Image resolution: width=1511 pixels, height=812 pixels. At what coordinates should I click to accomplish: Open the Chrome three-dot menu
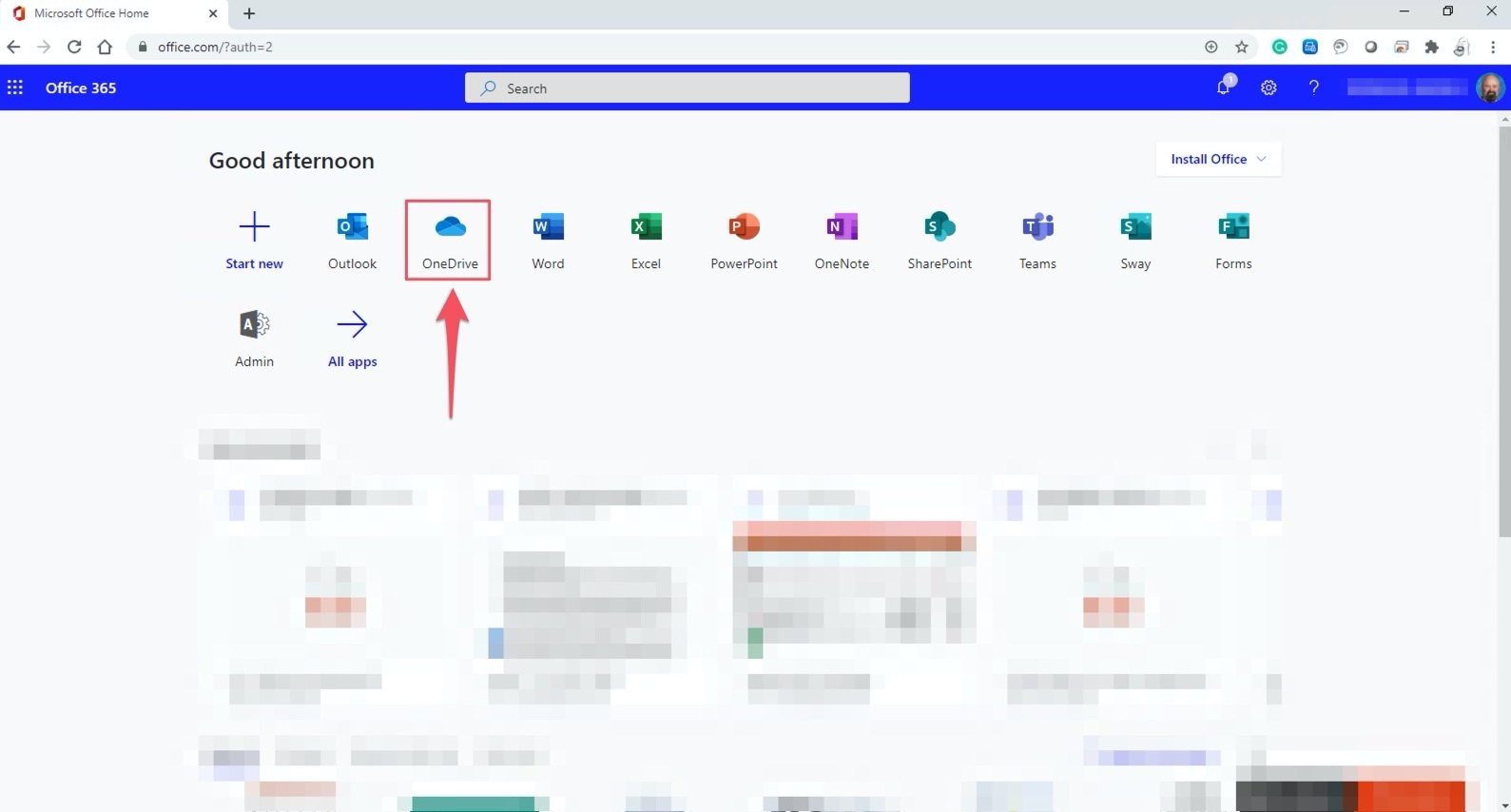pyautogui.click(x=1493, y=47)
